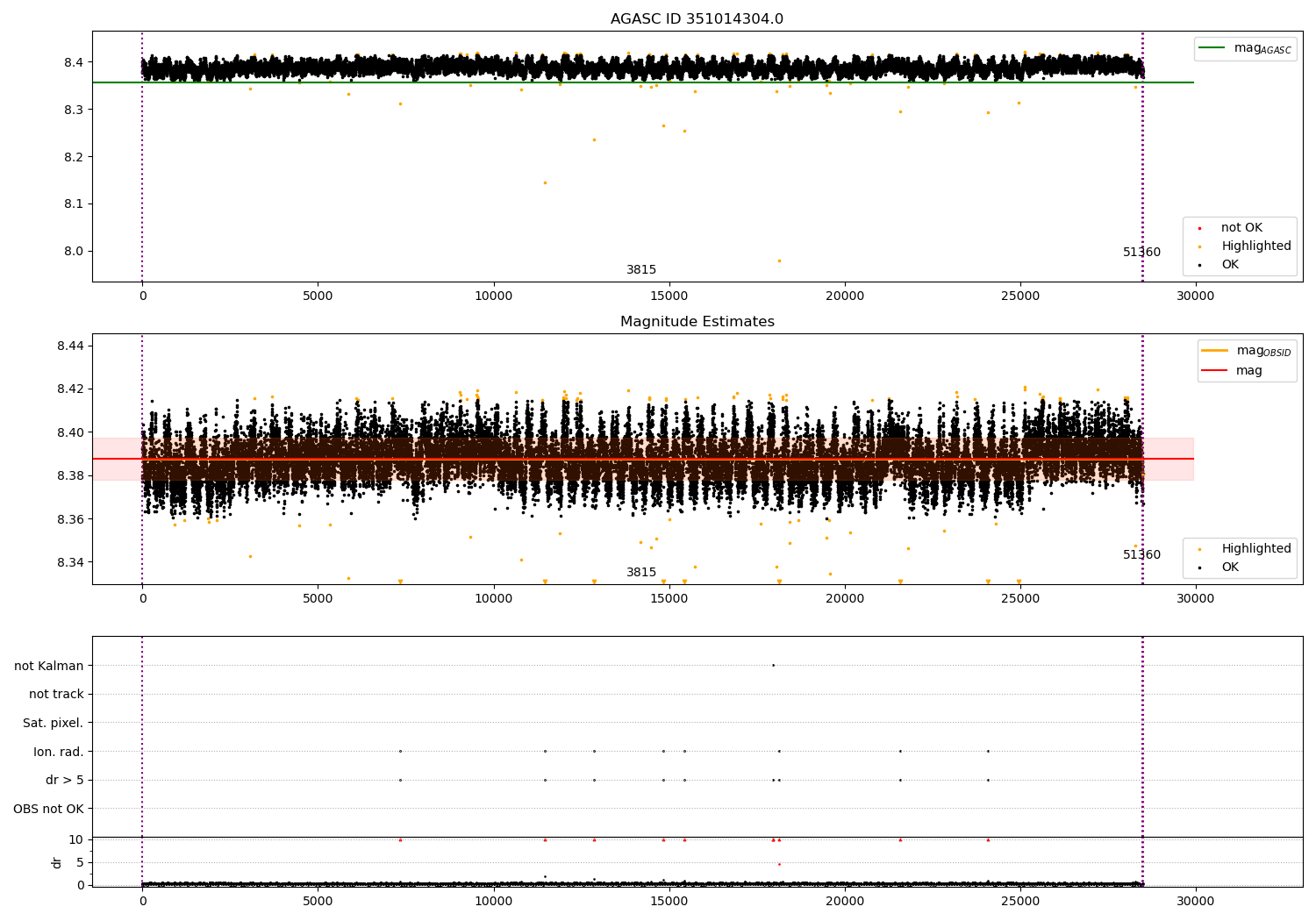1316x921 pixels.
Task: Click lowest orange outlier near 8.0 in top plot
Action: 779,261
